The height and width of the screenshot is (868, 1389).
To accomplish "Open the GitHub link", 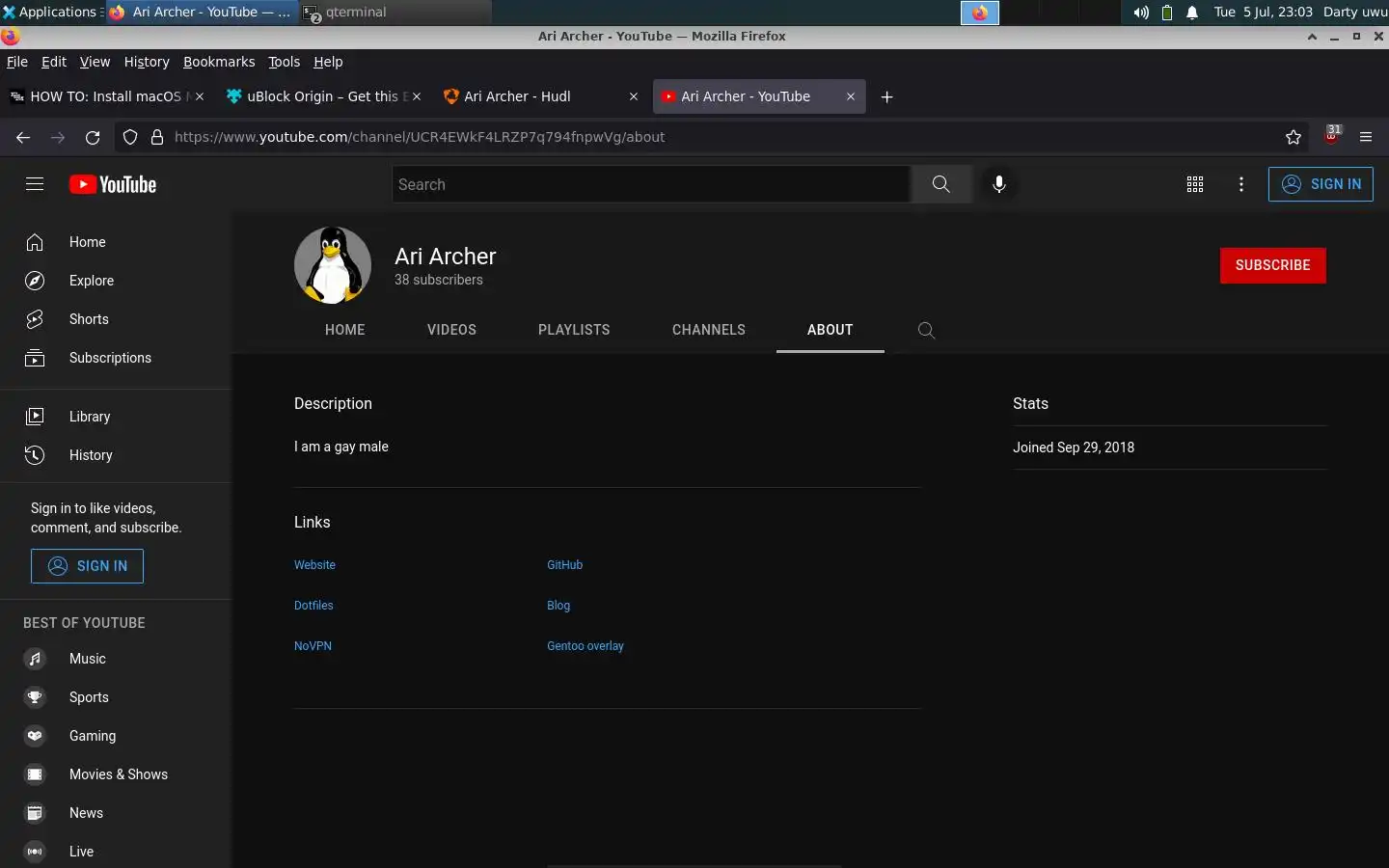I will pyautogui.click(x=565, y=565).
